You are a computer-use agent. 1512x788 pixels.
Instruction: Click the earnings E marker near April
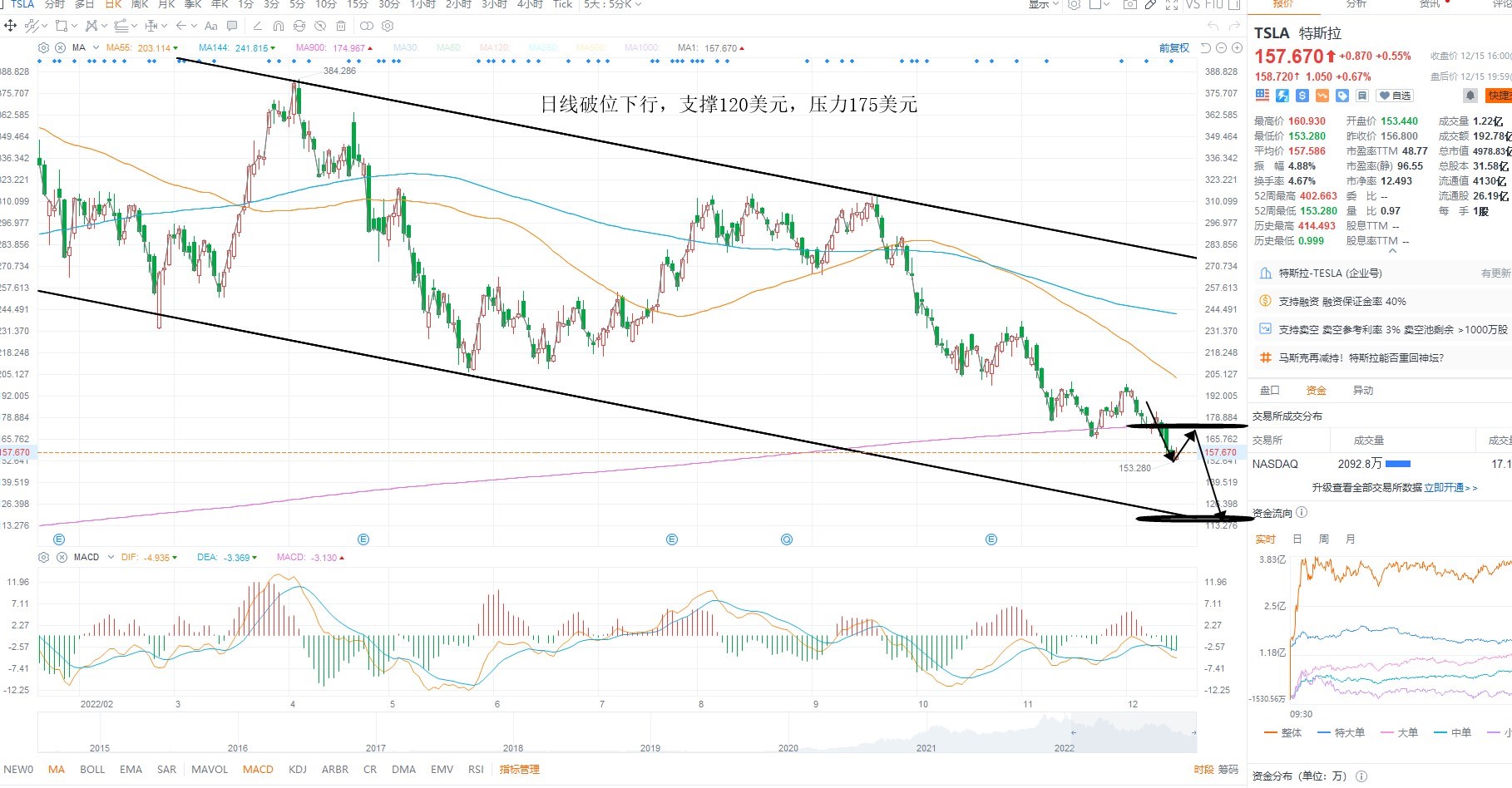pos(363,539)
